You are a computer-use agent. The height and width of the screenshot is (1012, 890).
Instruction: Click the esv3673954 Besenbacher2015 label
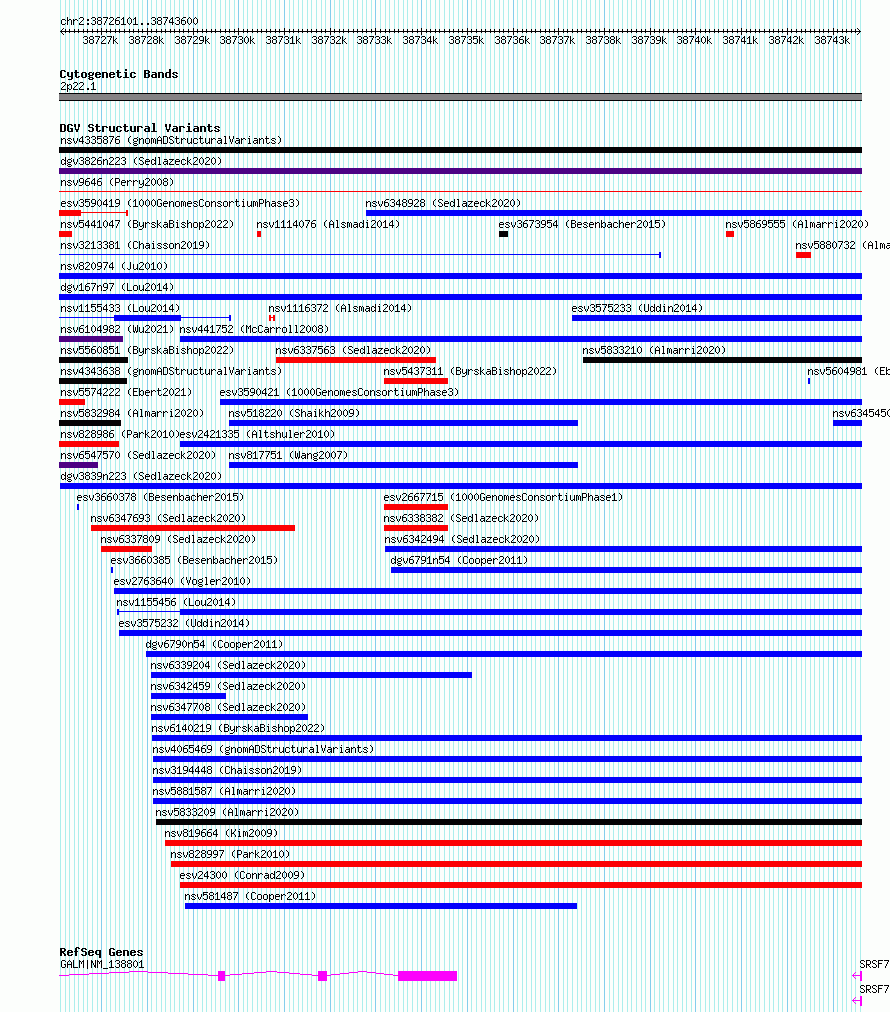pyautogui.click(x=582, y=224)
